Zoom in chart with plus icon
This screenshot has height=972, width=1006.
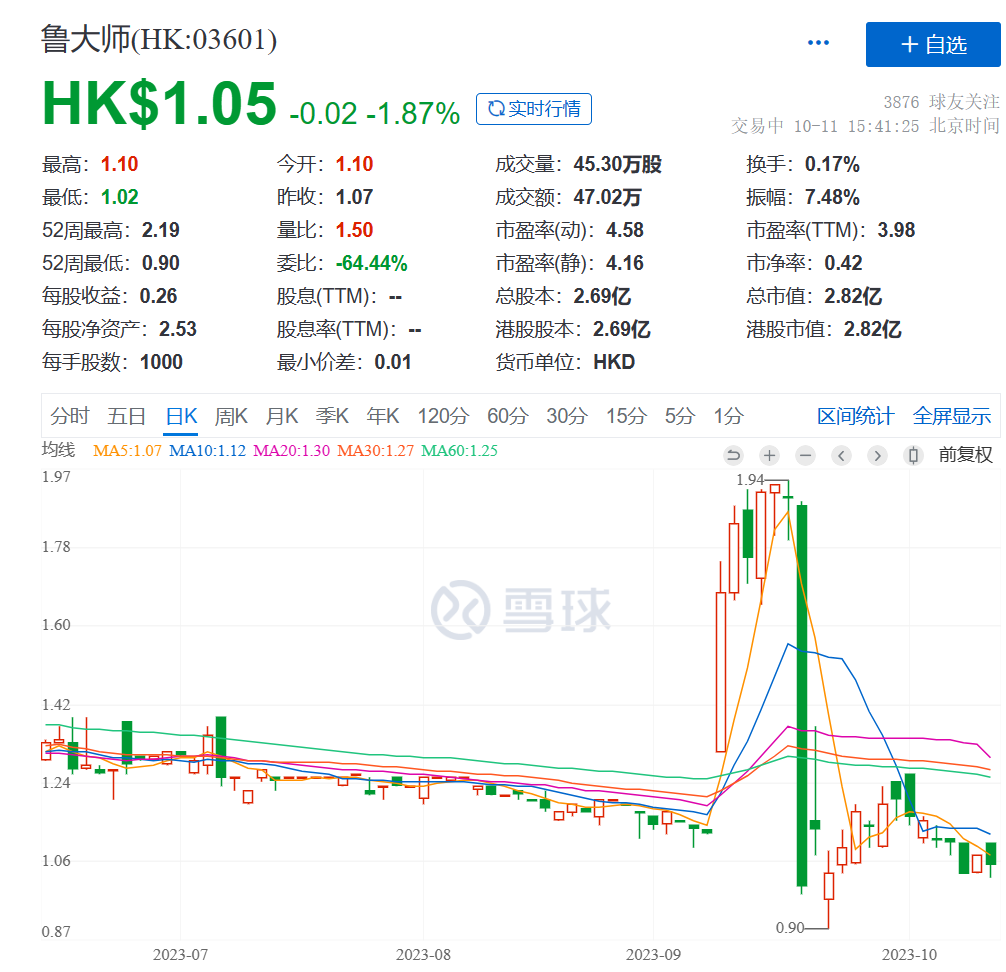point(769,456)
